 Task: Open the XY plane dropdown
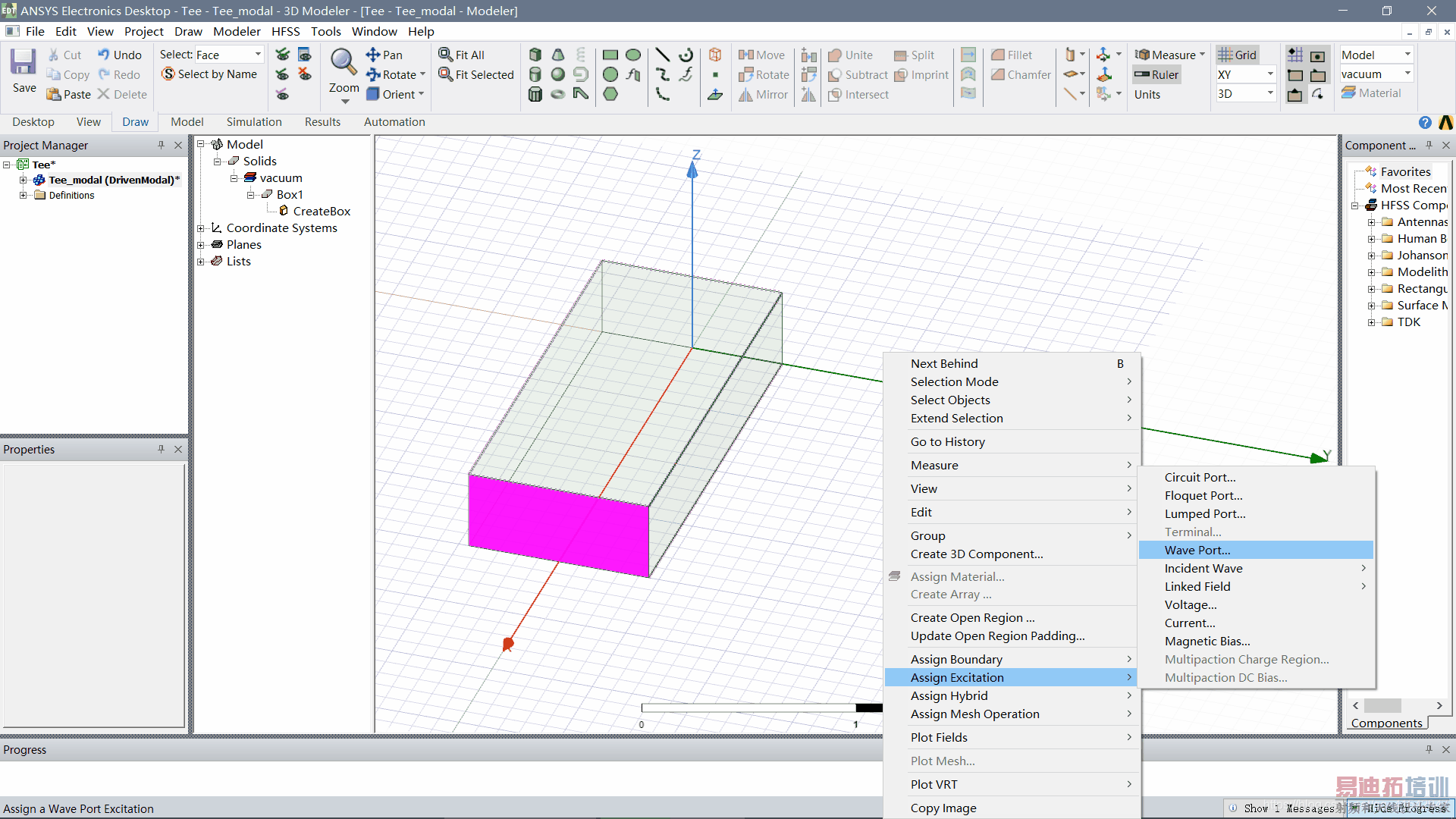pos(1270,74)
